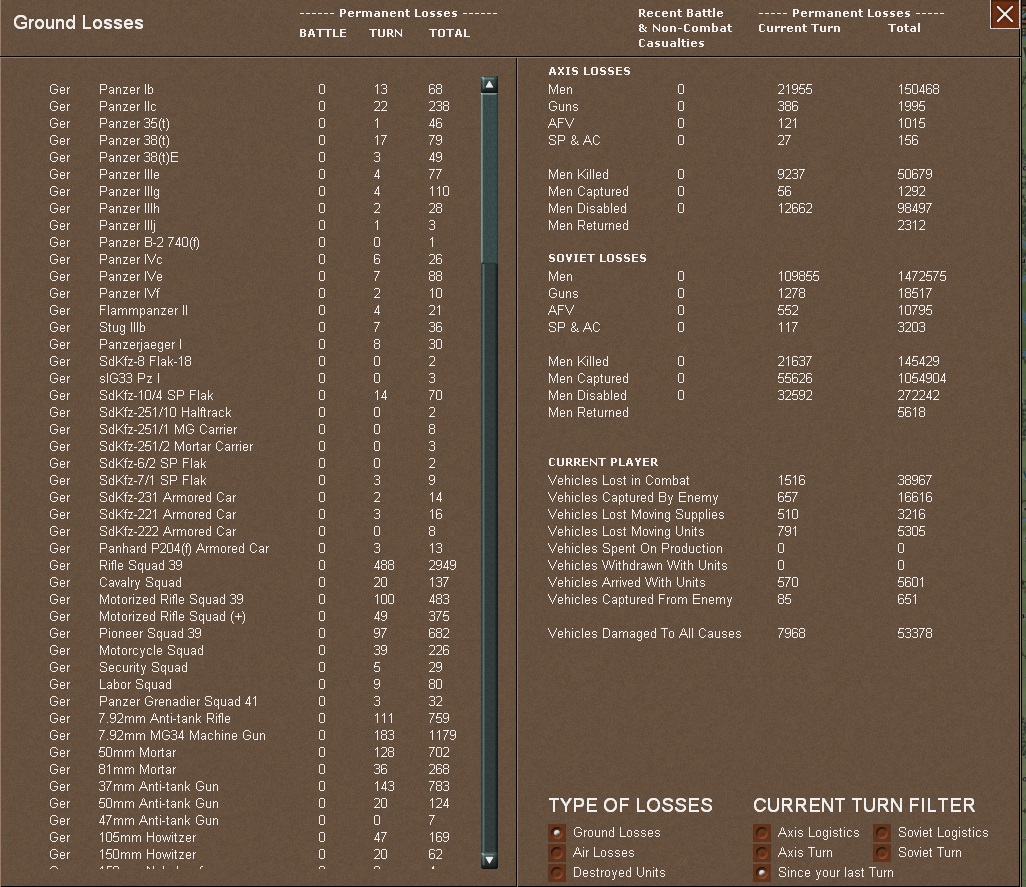Click the Ground Losses window title
Viewport: 1026px width, 887px height.
78,23
